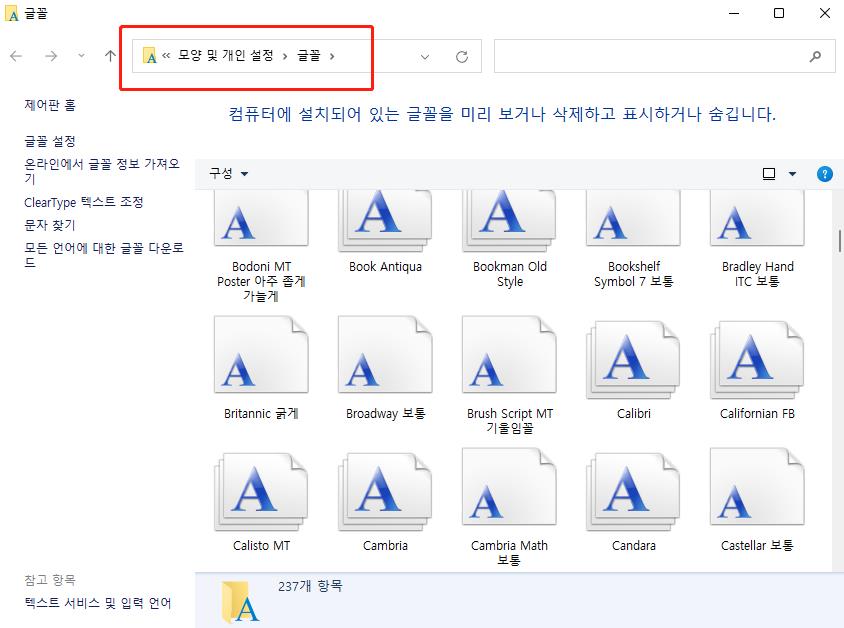This screenshot has width=844, height=628.
Task: Open the change-view dropdown arrow
Action: coord(793,173)
